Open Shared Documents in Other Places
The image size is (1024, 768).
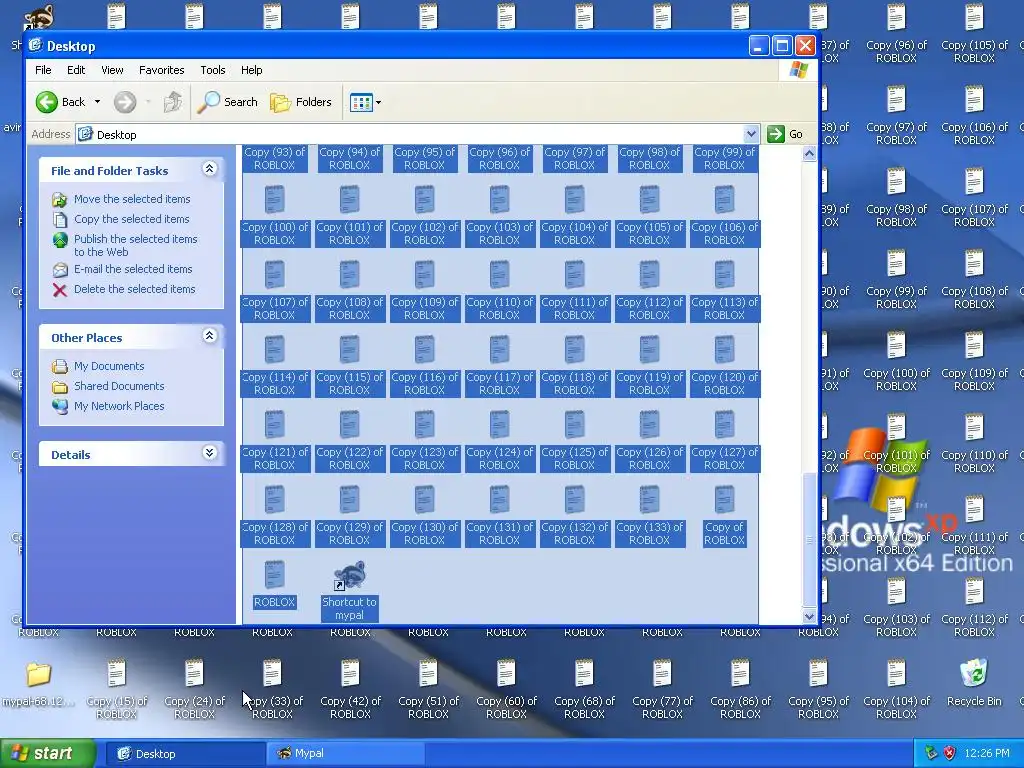pos(119,387)
